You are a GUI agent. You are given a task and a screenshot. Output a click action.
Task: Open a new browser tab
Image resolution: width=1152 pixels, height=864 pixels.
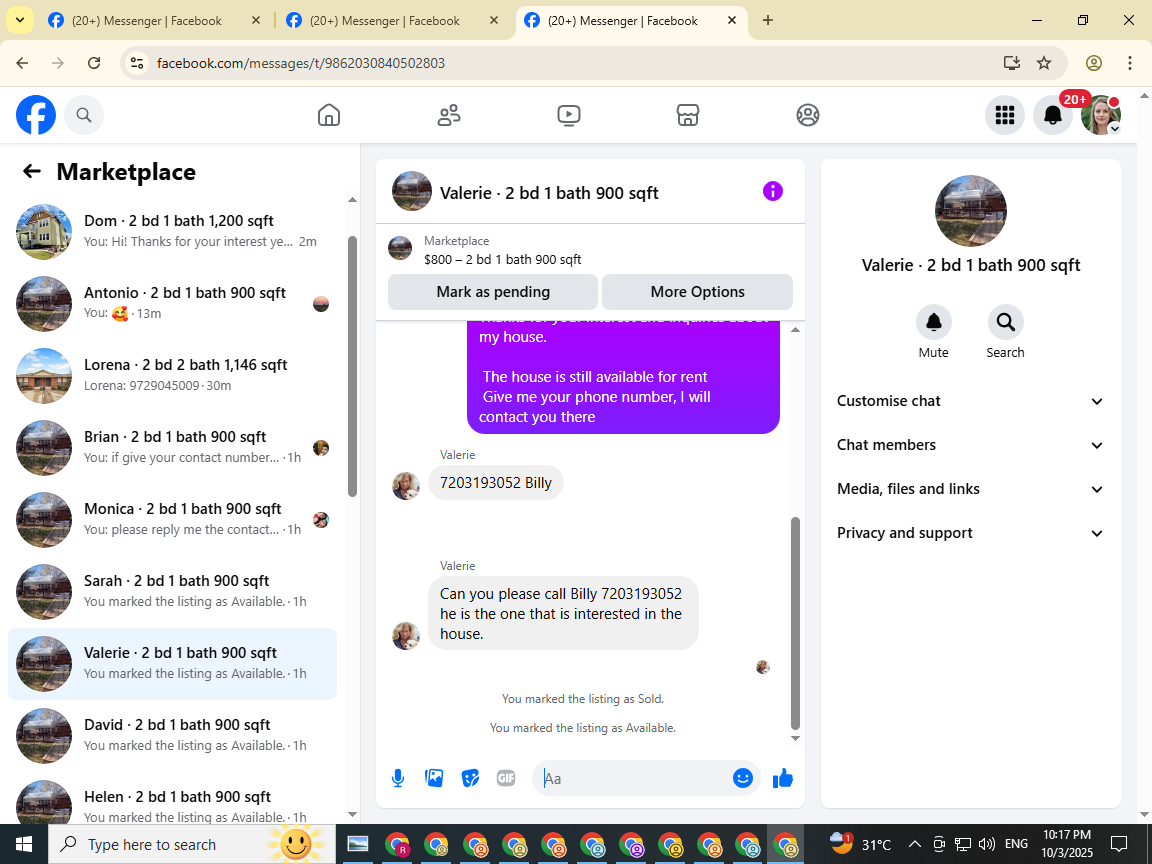coord(768,21)
